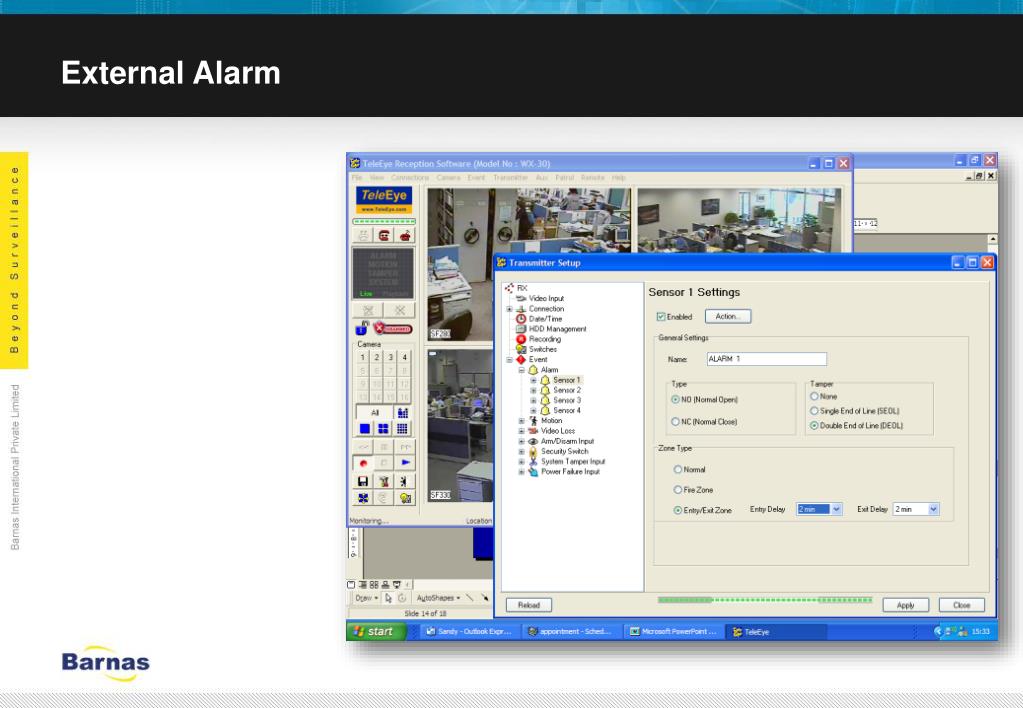Click the red telephone connect icon
This screenshot has width=1023, height=708.
(384, 236)
